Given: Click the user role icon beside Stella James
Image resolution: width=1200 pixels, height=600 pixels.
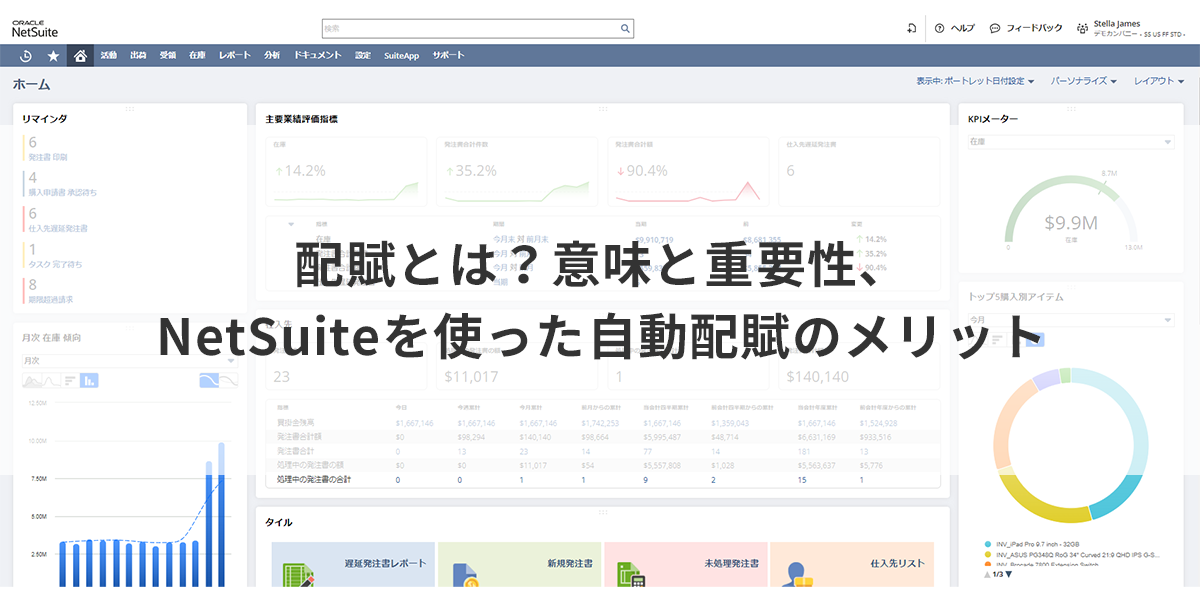Looking at the screenshot, I should tap(1083, 28).
